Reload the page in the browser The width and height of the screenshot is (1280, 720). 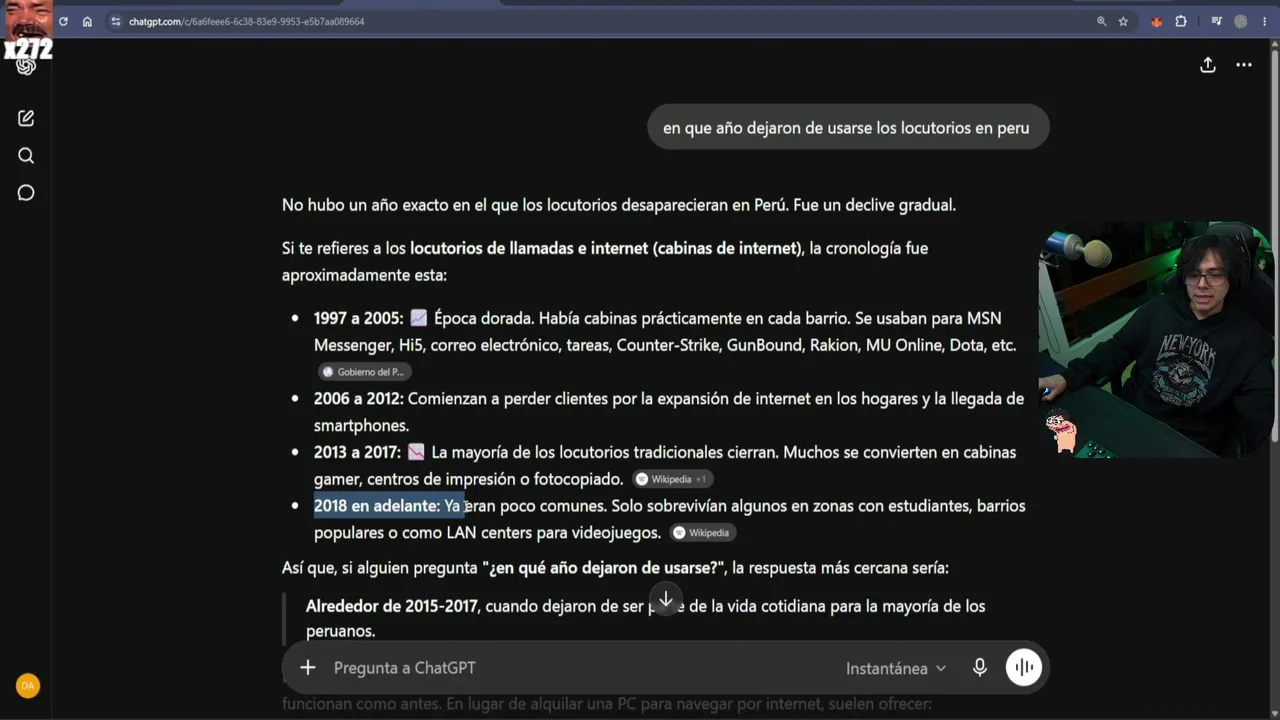pyautogui.click(x=63, y=21)
